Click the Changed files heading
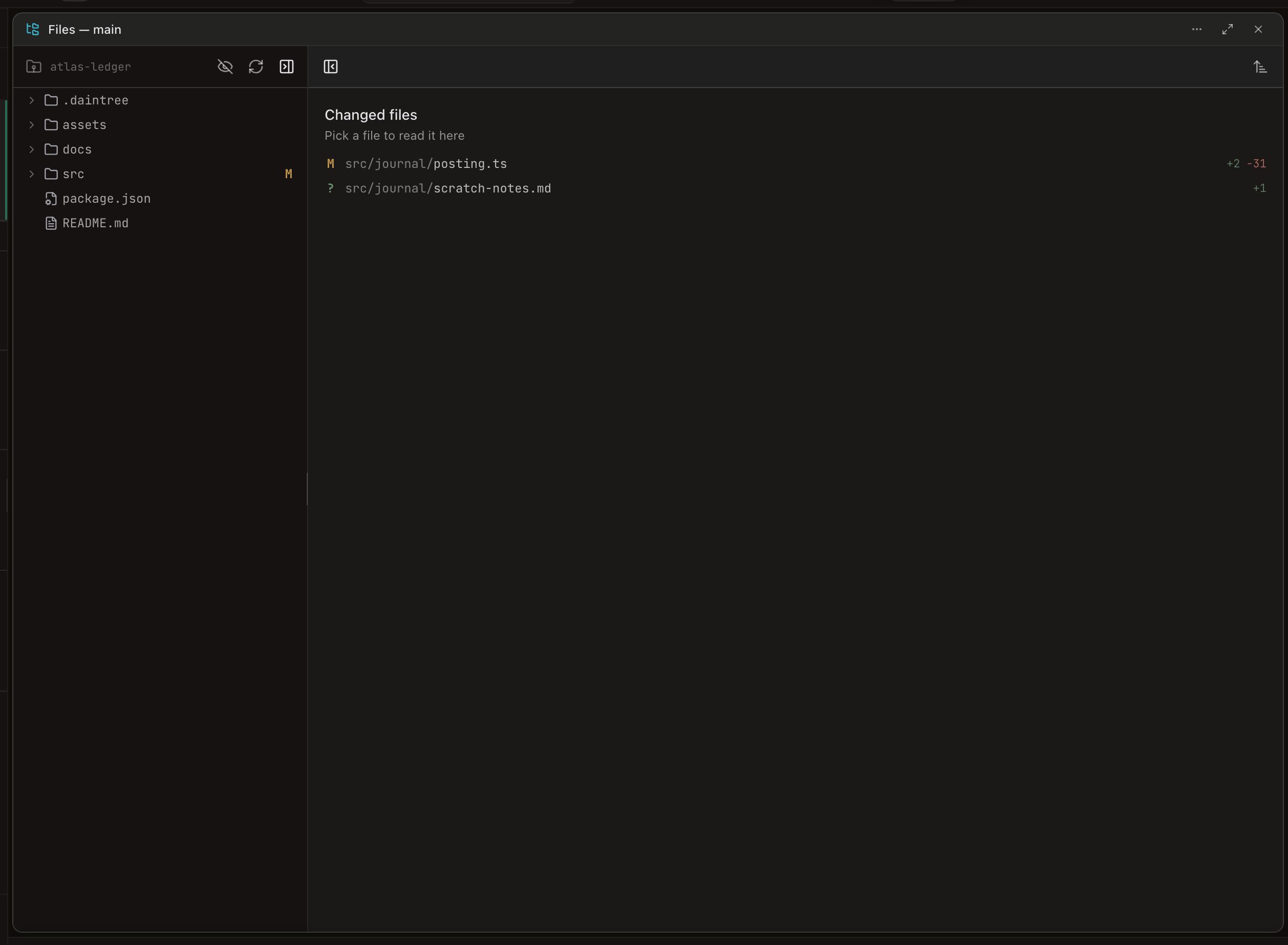 [371, 115]
